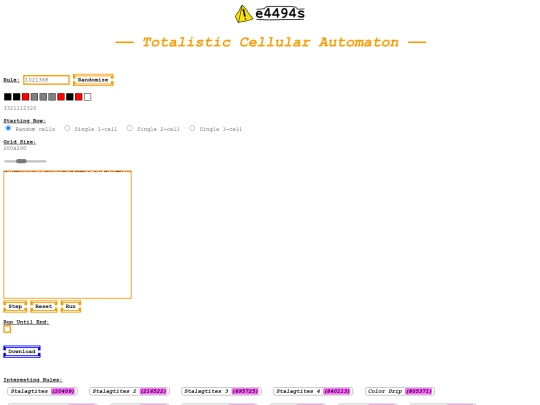Click the 3321112320 rule digits text
The image size is (540, 405).
pyautogui.click(x=20, y=108)
